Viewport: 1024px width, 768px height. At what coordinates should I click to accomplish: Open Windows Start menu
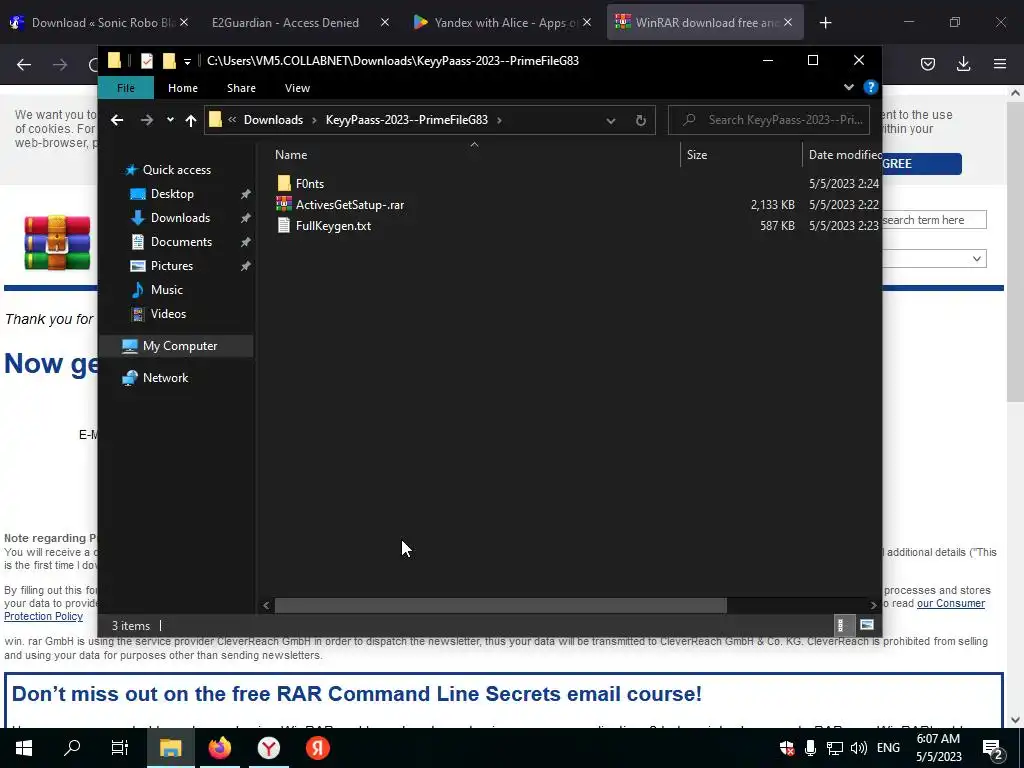pyautogui.click(x=24, y=748)
